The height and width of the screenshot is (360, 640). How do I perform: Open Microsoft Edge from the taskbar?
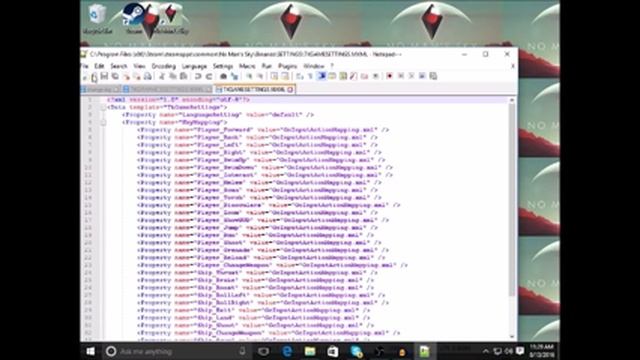(287, 351)
